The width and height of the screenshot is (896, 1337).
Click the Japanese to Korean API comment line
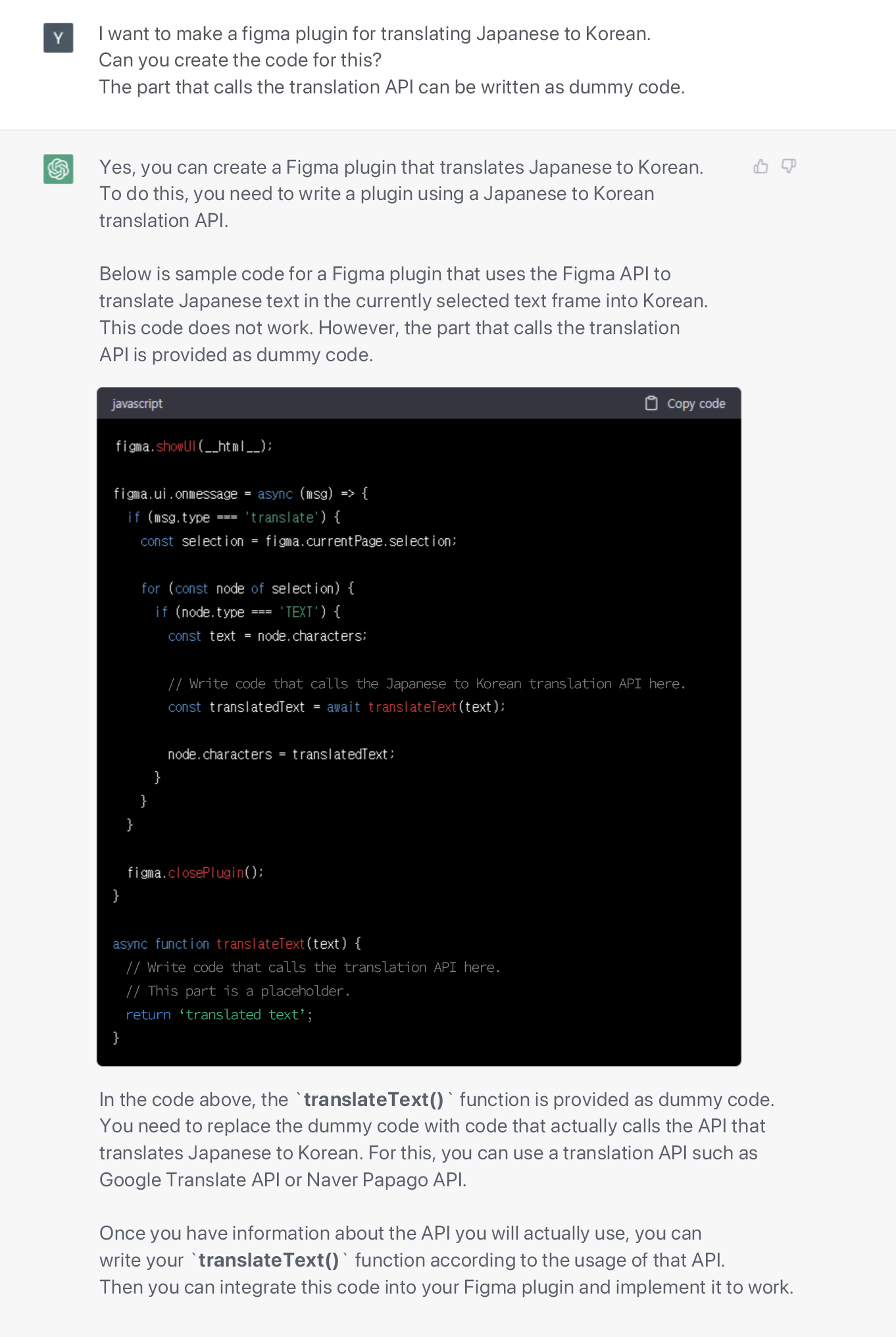[426, 684]
